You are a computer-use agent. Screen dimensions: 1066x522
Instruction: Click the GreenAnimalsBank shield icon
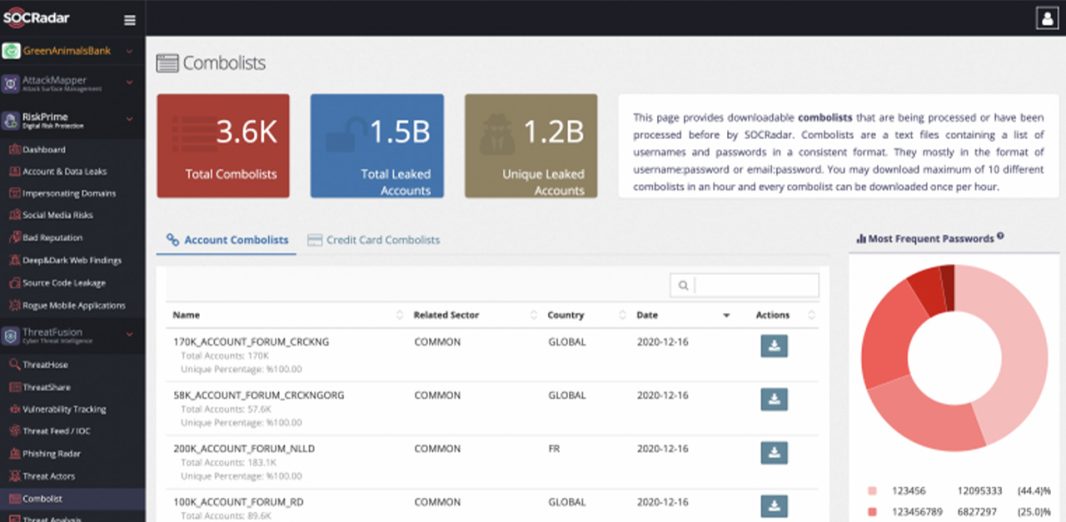(x=11, y=51)
